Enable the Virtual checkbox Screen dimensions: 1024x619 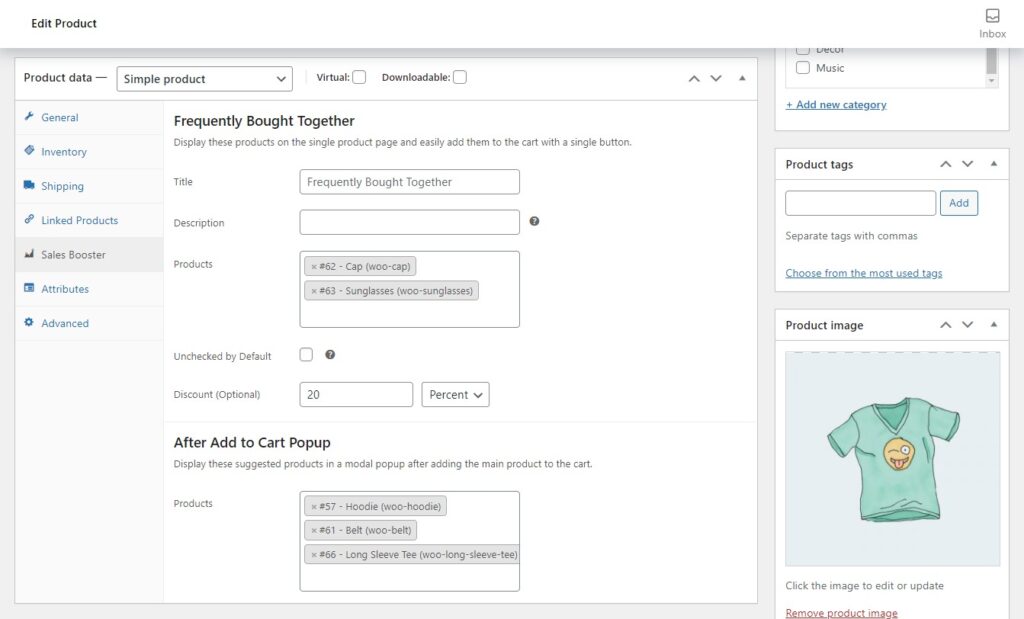[359, 78]
